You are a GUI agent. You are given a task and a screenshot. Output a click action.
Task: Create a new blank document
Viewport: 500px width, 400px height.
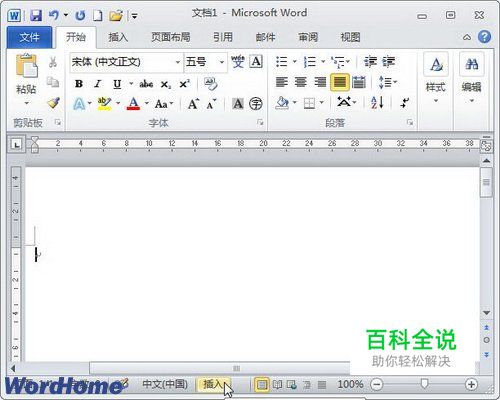pos(97,15)
